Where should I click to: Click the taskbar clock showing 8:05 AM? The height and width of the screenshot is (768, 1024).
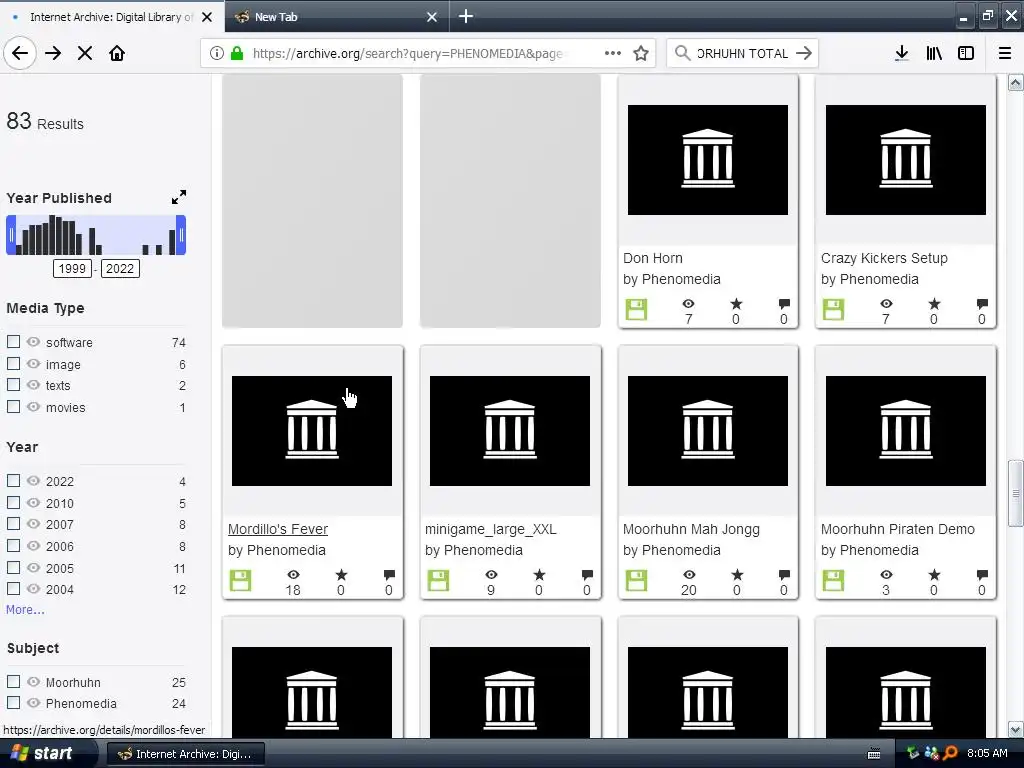click(987, 753)
